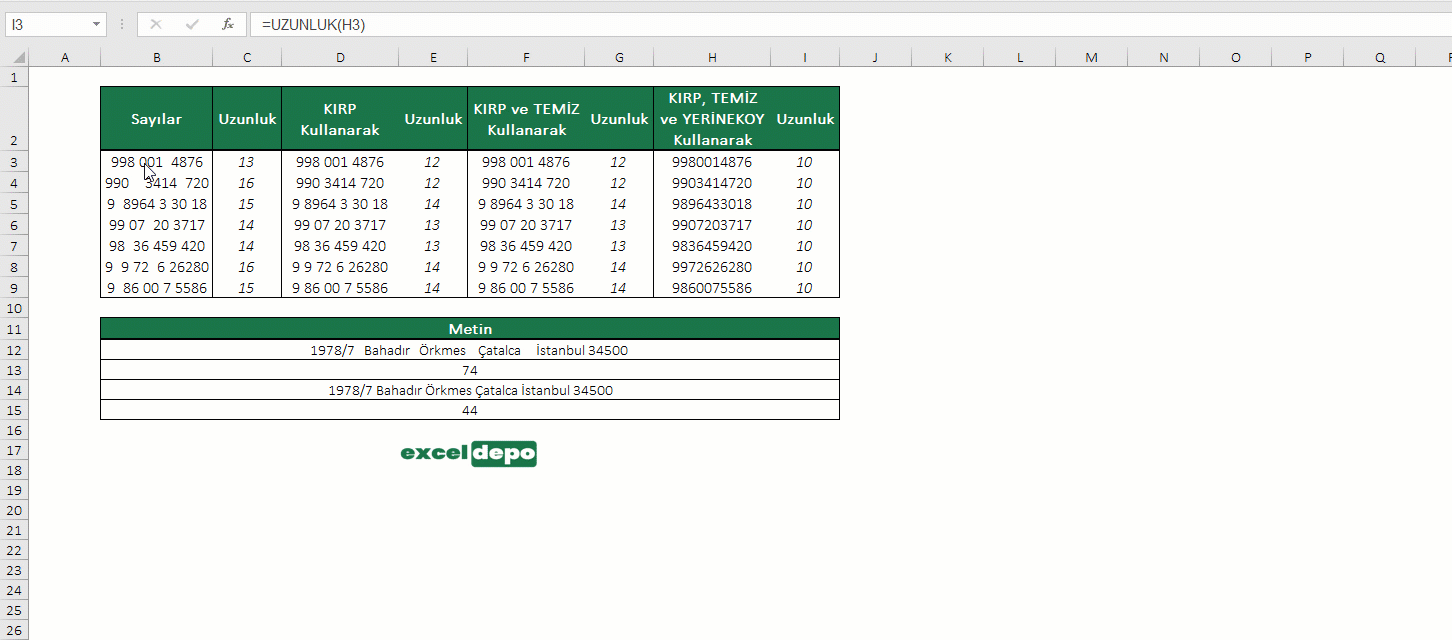1452x640 pixels.
Task: Click the Enter checkmark formula bar icon
Action: coord(192,24)
